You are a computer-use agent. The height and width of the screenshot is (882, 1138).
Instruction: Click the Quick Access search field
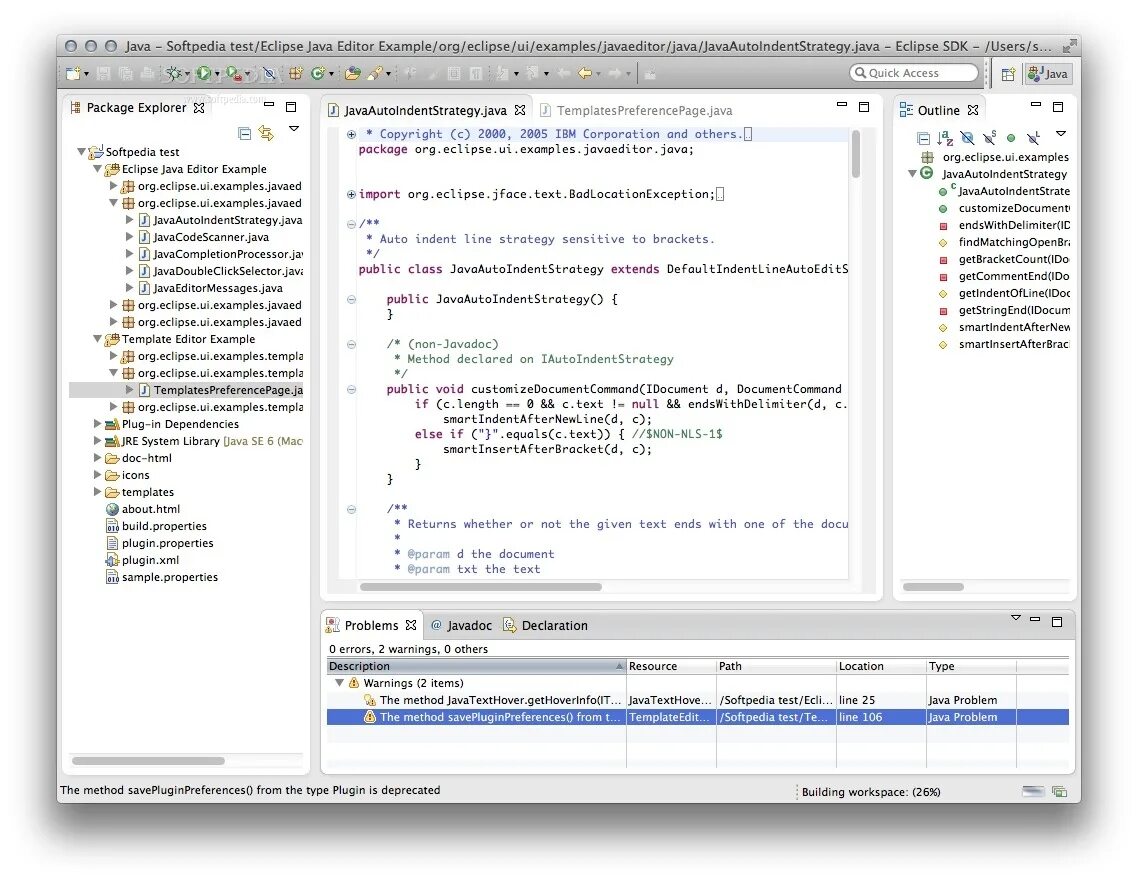[x=914, y=73]
